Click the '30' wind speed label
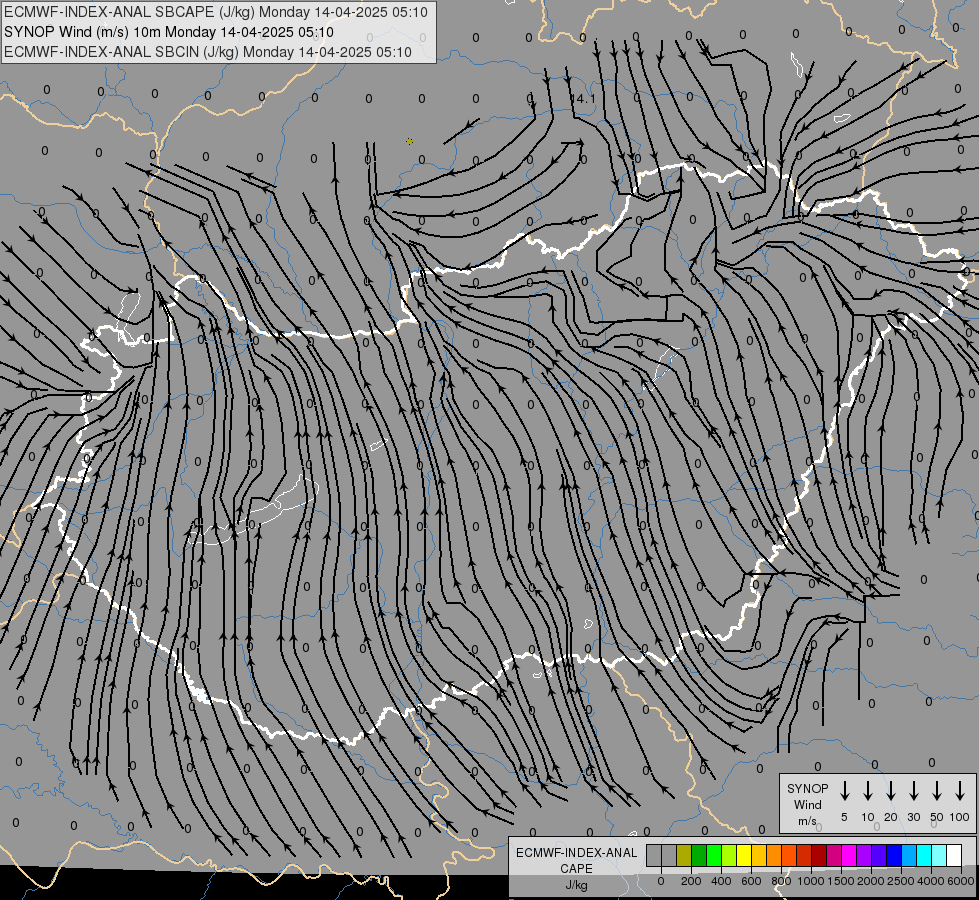Screen dimensions: 979x900 click(x=913, y=817)
